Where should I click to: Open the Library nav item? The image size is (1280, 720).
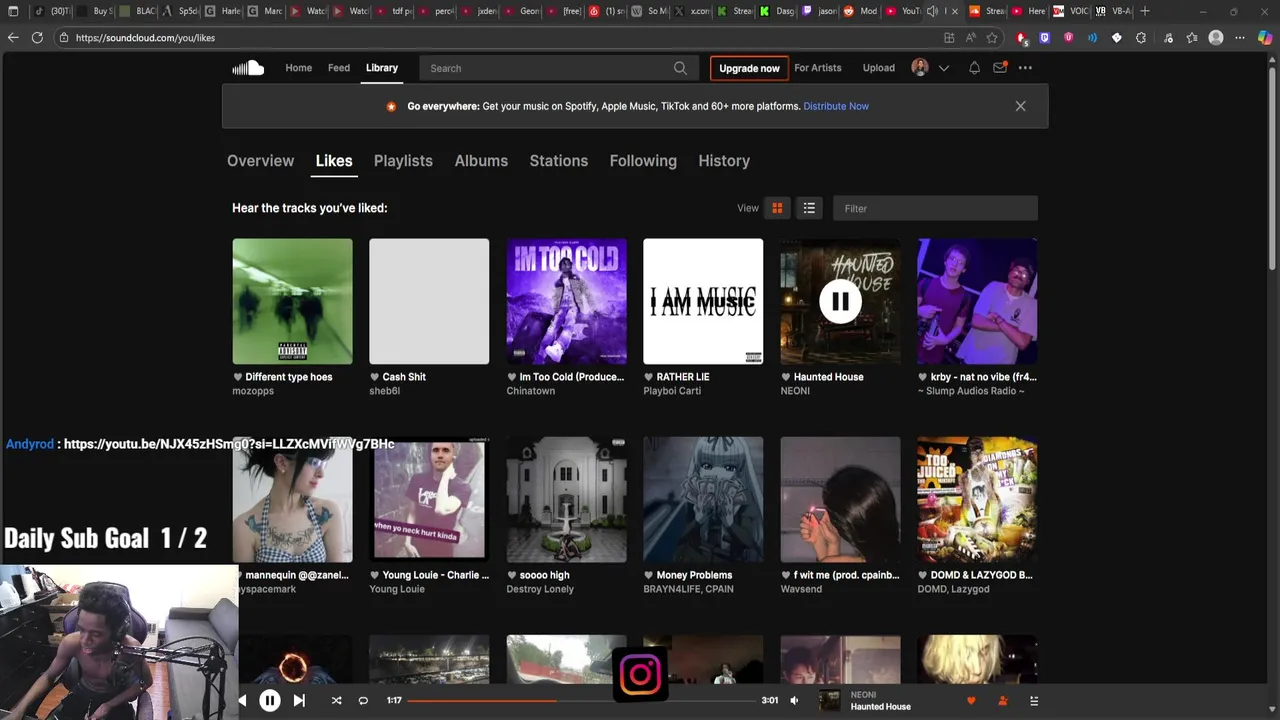382,68
